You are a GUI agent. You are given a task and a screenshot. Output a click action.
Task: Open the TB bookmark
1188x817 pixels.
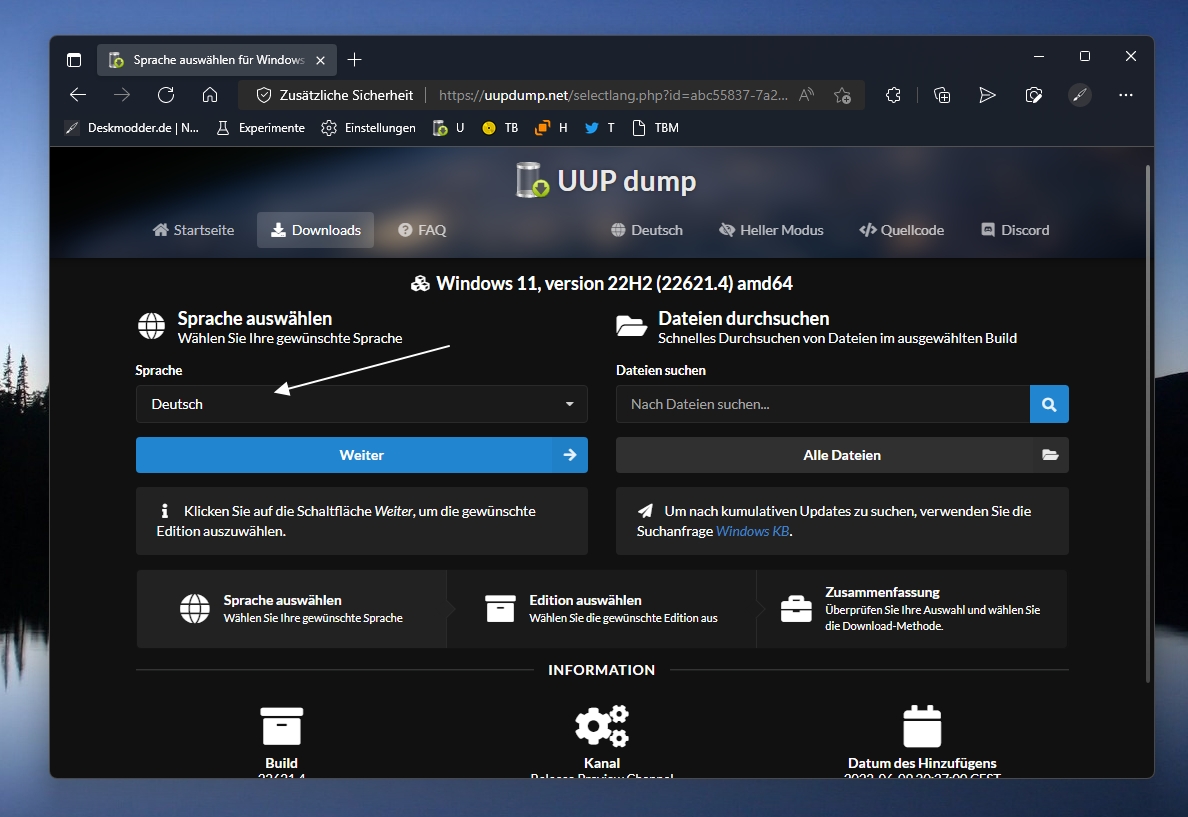(x=500, y=128)
